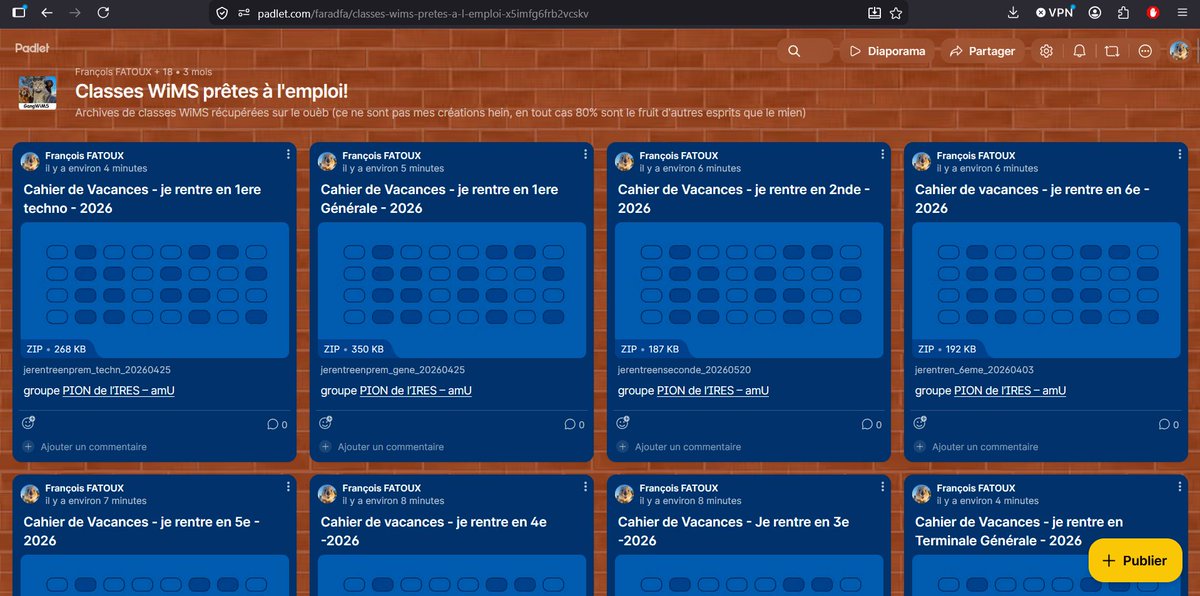This screenshot has height=596, width=1200.
Task: Open the tab overview icon with the blue dot
Action: pyautogui.click(x=19, y=13)
